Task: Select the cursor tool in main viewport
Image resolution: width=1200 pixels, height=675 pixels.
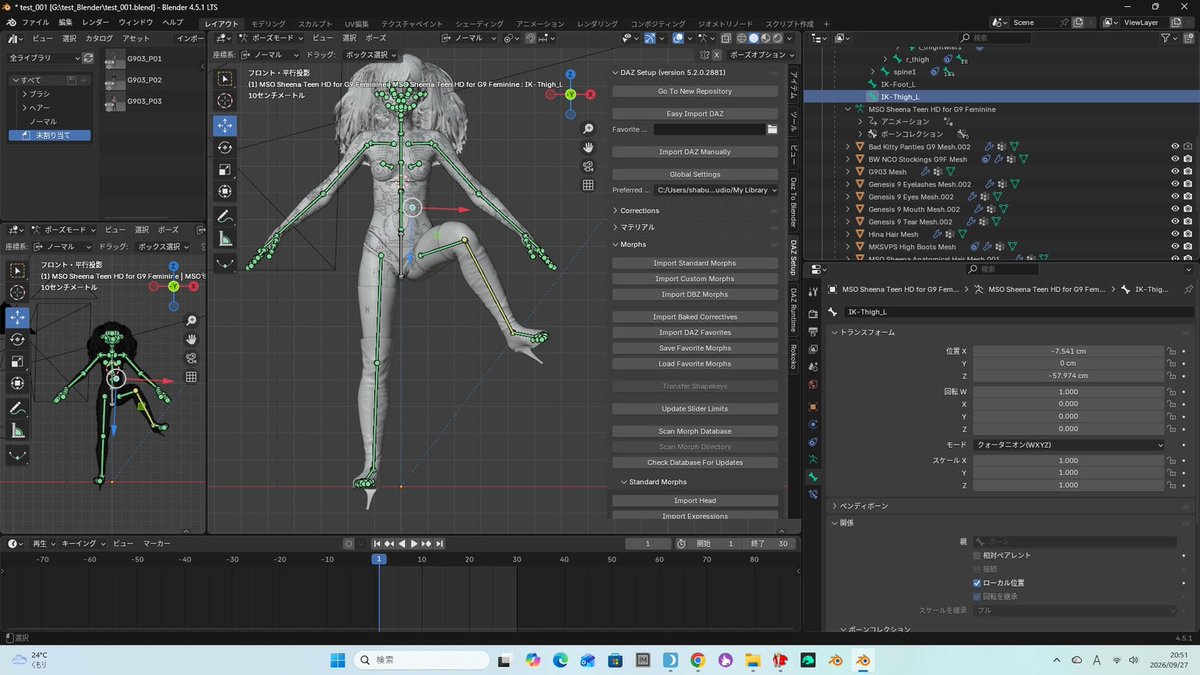Action: click(x=225, y=101)
